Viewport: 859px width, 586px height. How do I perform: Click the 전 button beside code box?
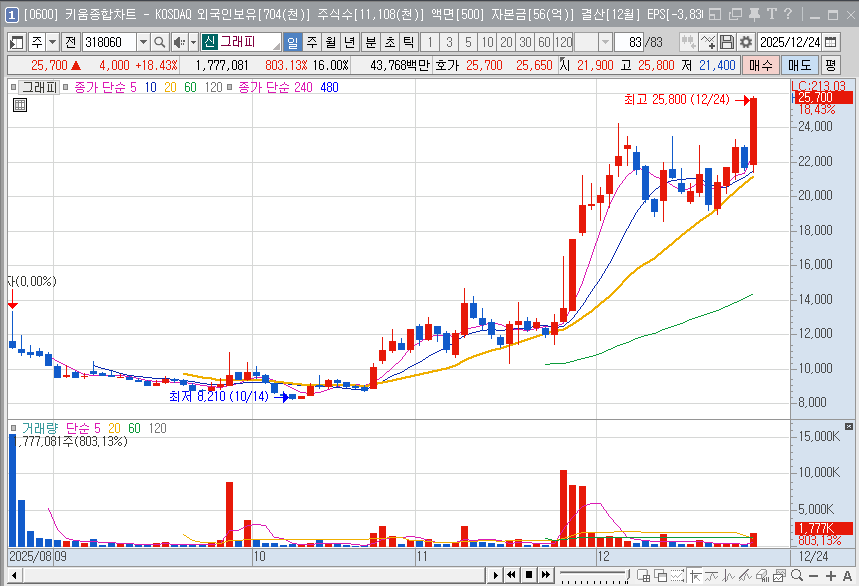point(71,42)
